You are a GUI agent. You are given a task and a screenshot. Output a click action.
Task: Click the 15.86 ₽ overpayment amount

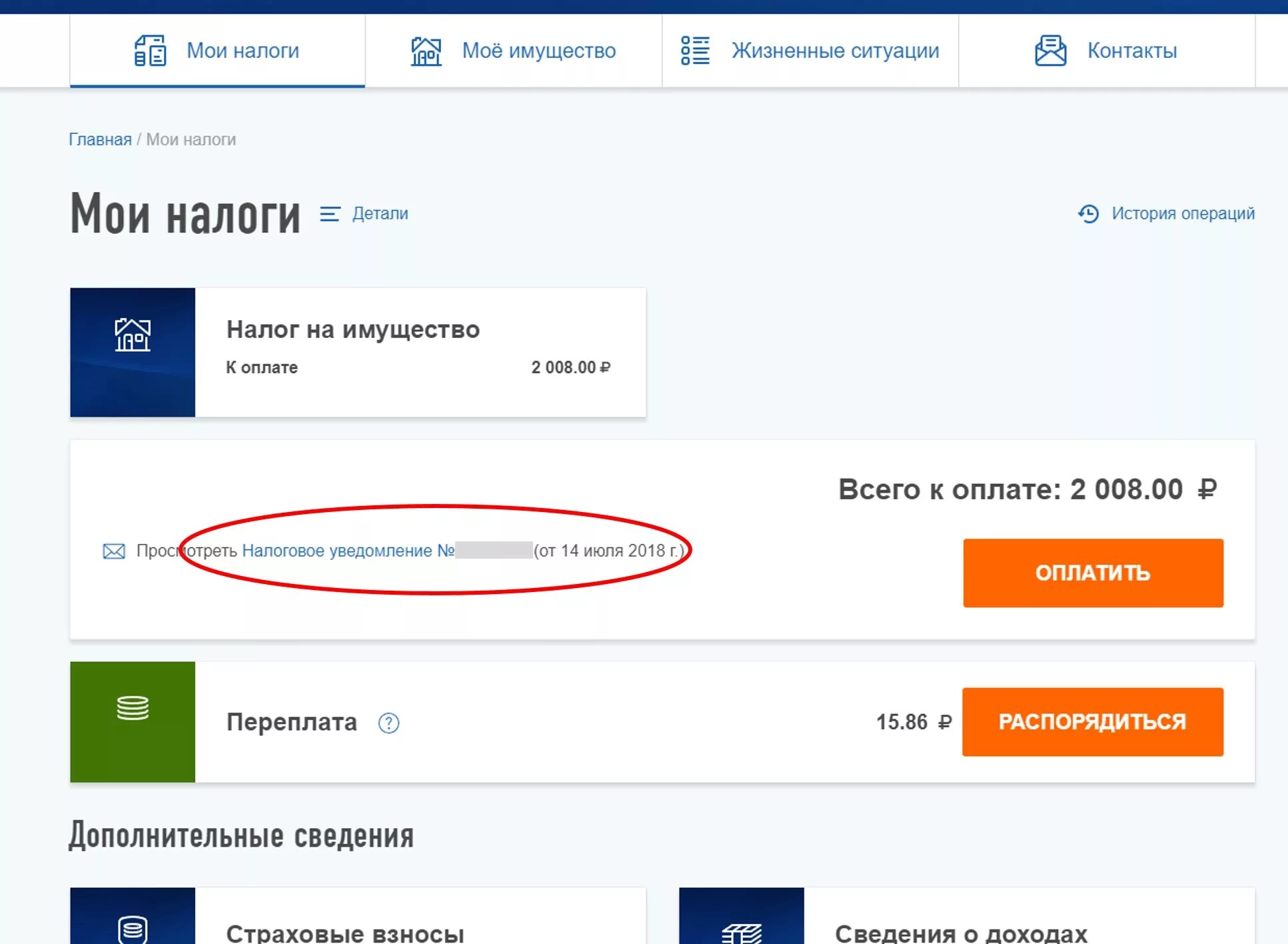click(914, 722)
